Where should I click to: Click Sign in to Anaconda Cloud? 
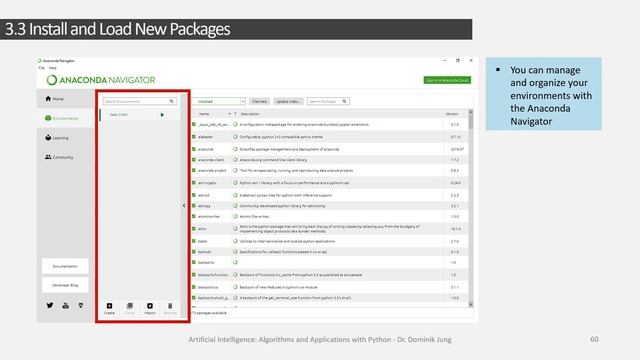coord(447,80)
